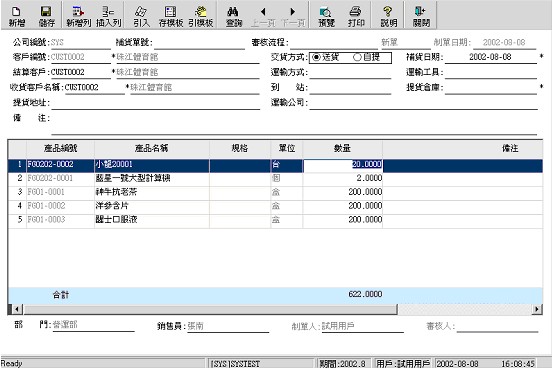Insert a row using the 插入列 icon
This screenshot has width=554, height=368.
click(x=108, y=16)
